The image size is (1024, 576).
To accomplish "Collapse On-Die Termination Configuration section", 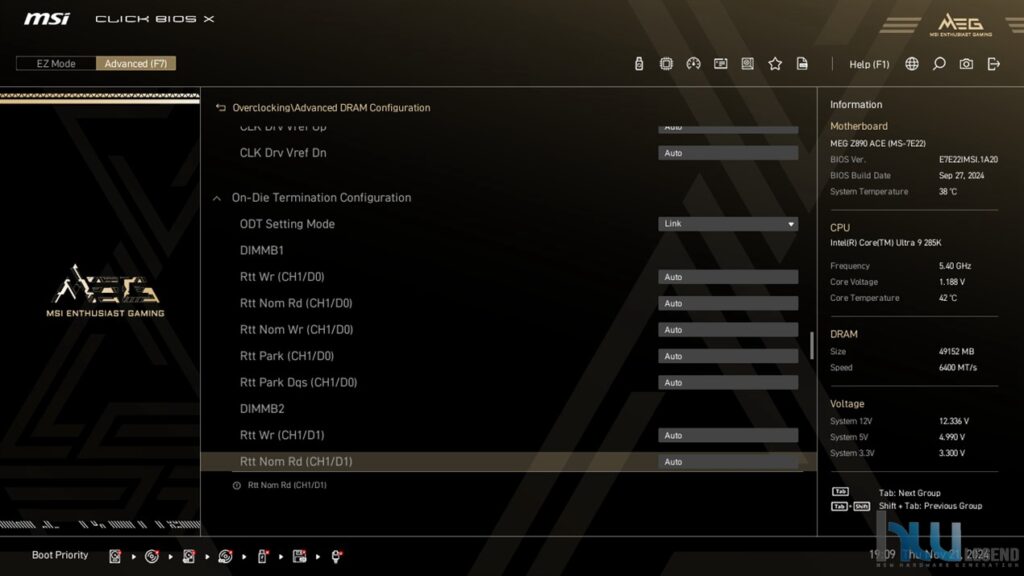I will pyautogui.click(x=217, y=198).
